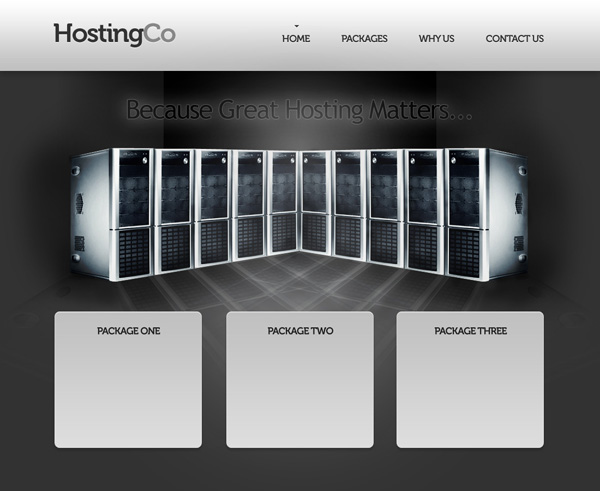Open the HOME nav item
Viewport: 600px width, 491px height.
(296, 39)
